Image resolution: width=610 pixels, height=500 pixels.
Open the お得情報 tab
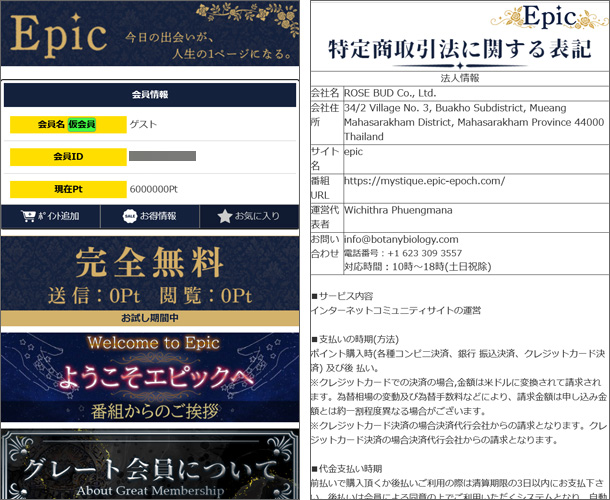[150, 216]
